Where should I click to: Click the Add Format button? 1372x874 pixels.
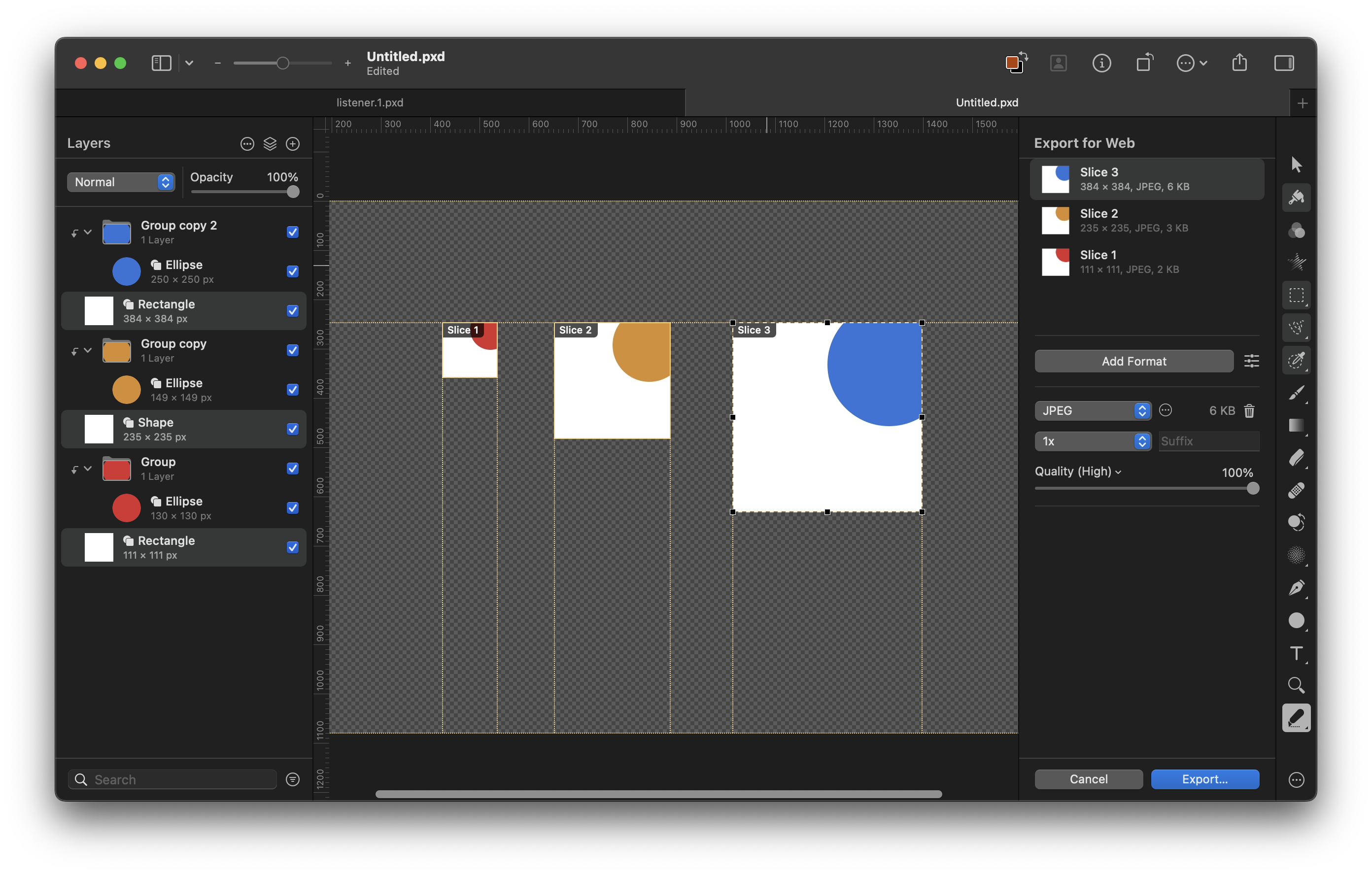coord(1133,361)
